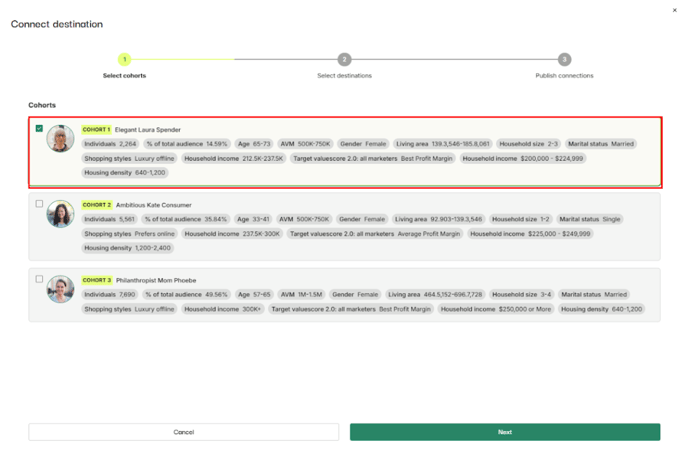
Task: Click step 2 Select destinations circle
Action: click(x=344, y=60)
